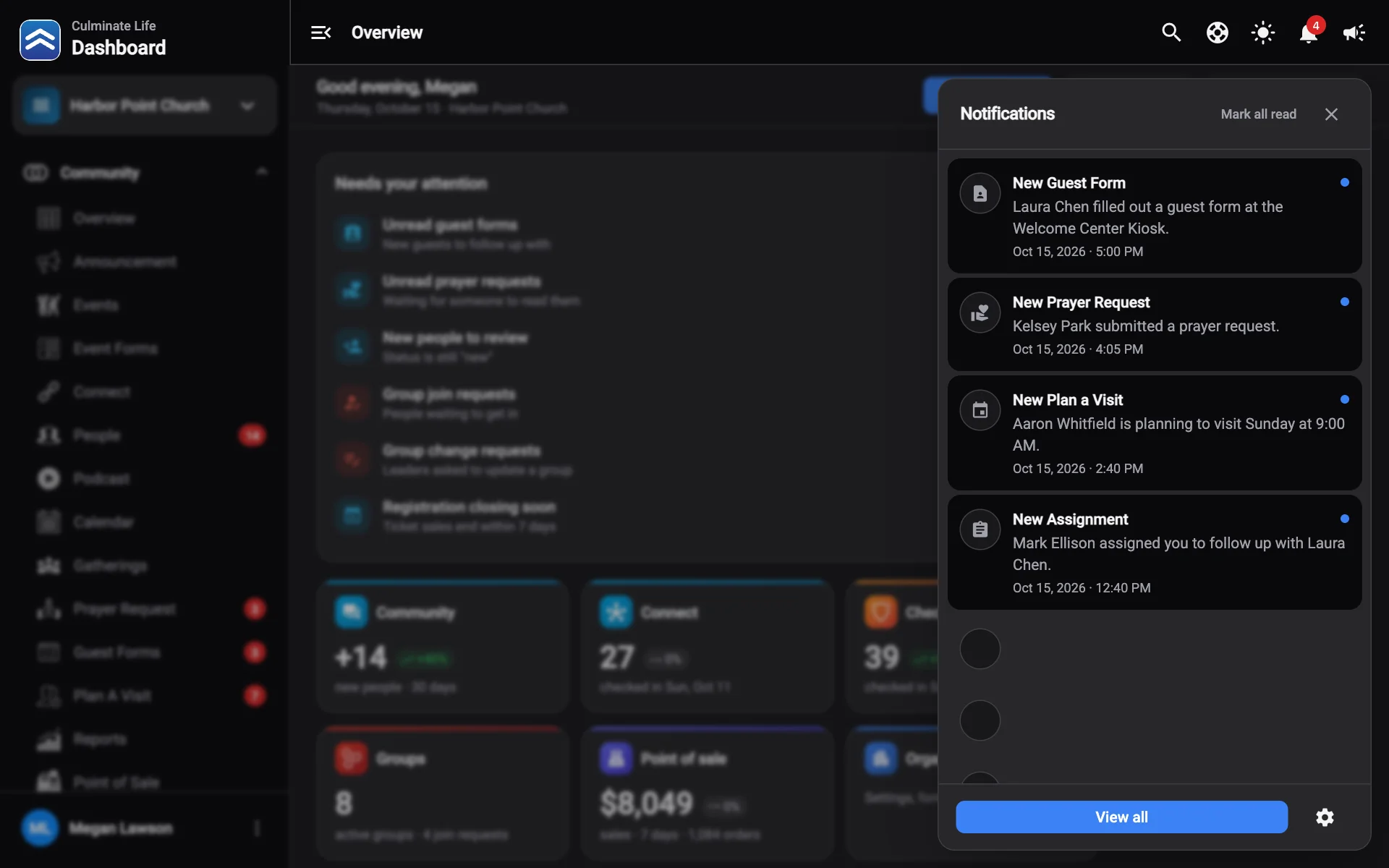Click the guest form document icon
Screen dimensions: 1389x868
click(x=980, y=194)
